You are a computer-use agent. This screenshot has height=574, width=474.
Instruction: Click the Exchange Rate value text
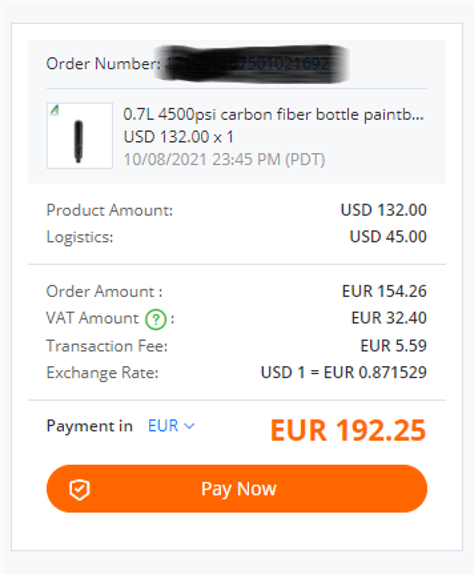tap(344, 373)
